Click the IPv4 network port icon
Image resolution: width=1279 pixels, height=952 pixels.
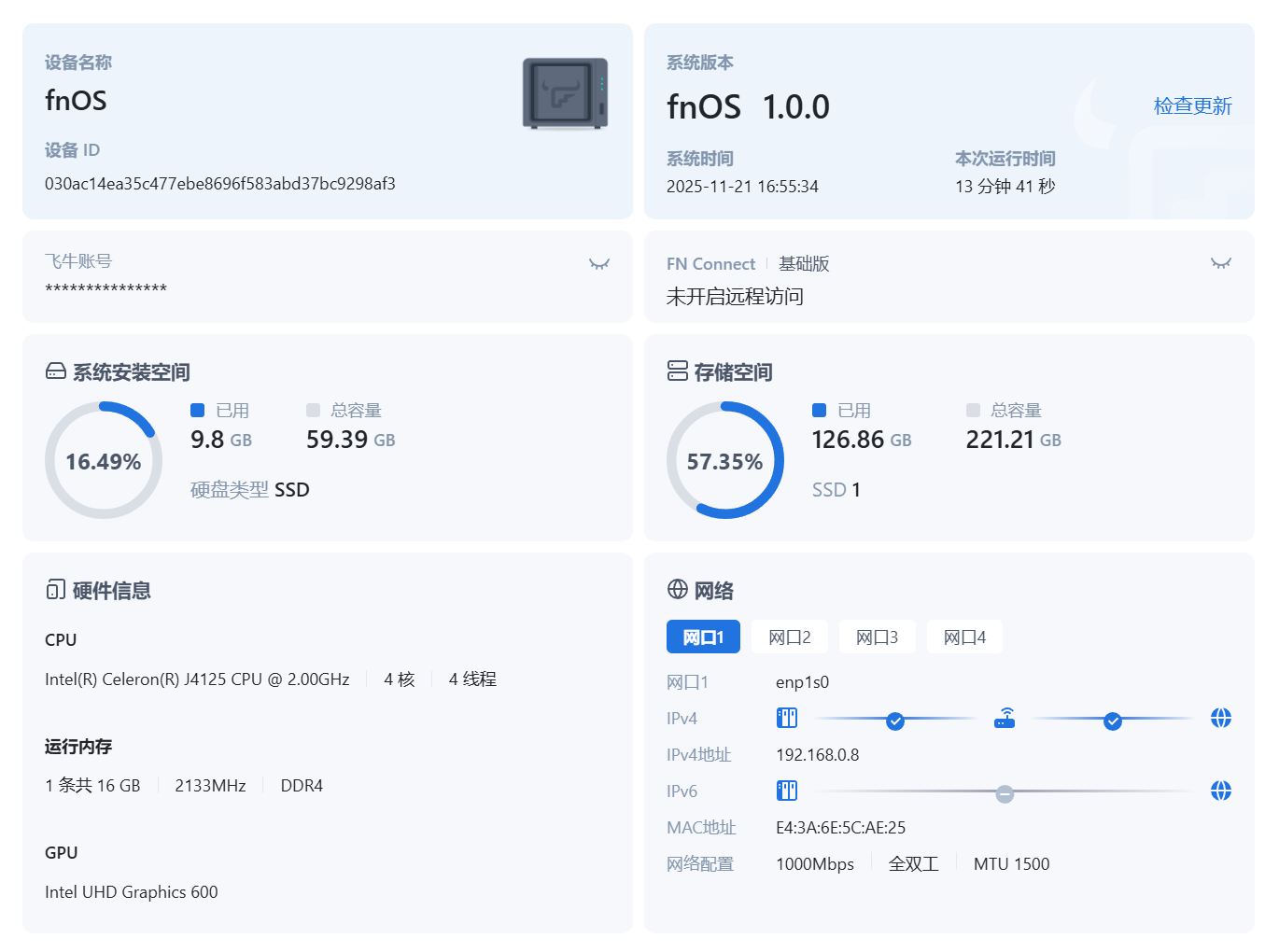(x=787, y=718)
